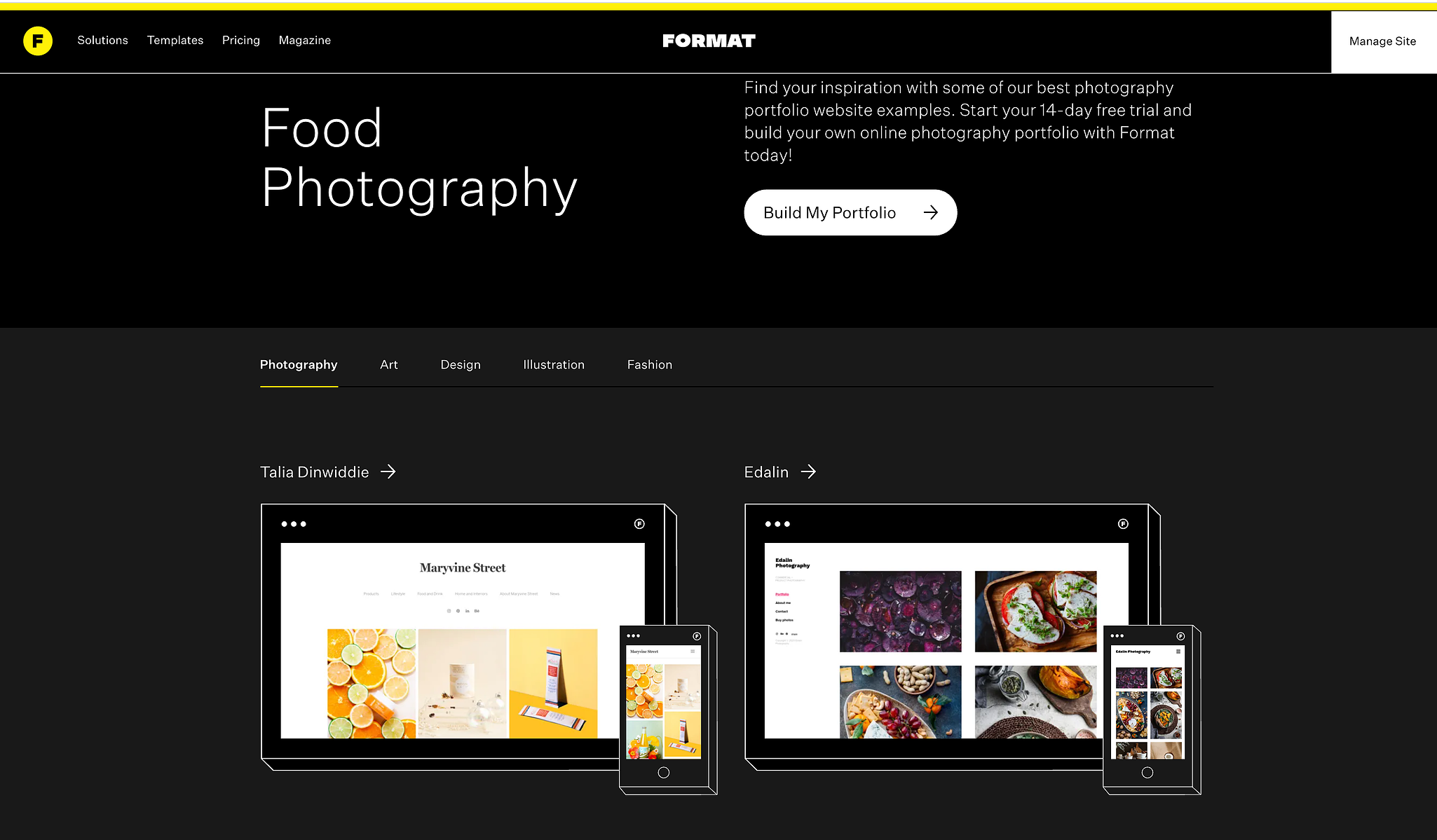Click the three dots on the Talia Dinwiddie desktop frame

tap(294, 524)
